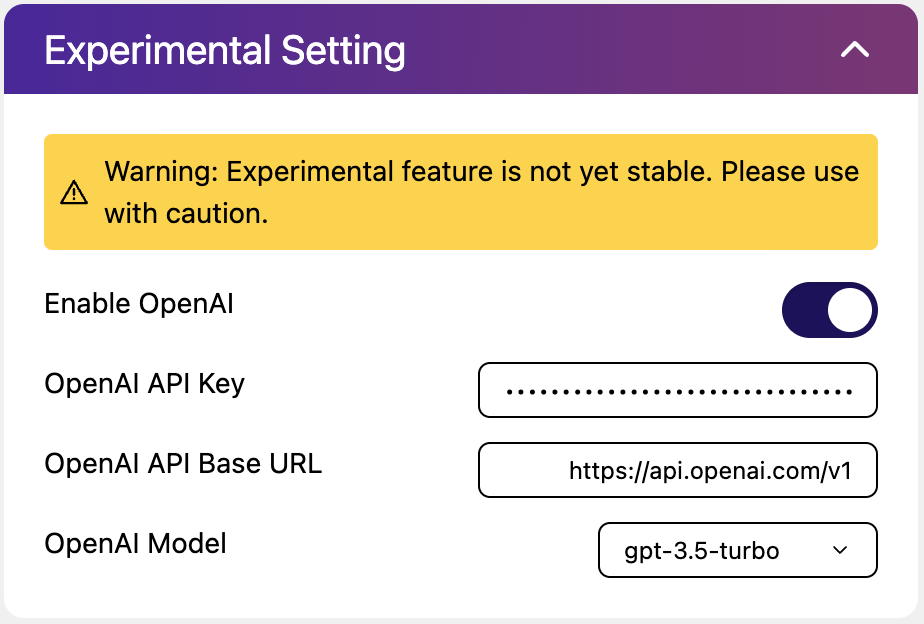
Task: Disable the Enable OpenAI toggle switch
Action: pos(830,310)
